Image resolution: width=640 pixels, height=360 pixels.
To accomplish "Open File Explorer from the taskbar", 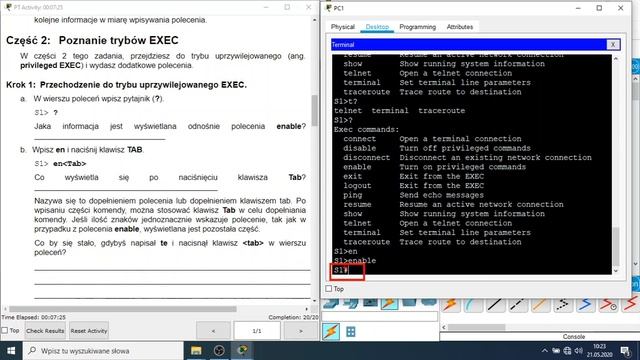I will [x=196, y=351].
